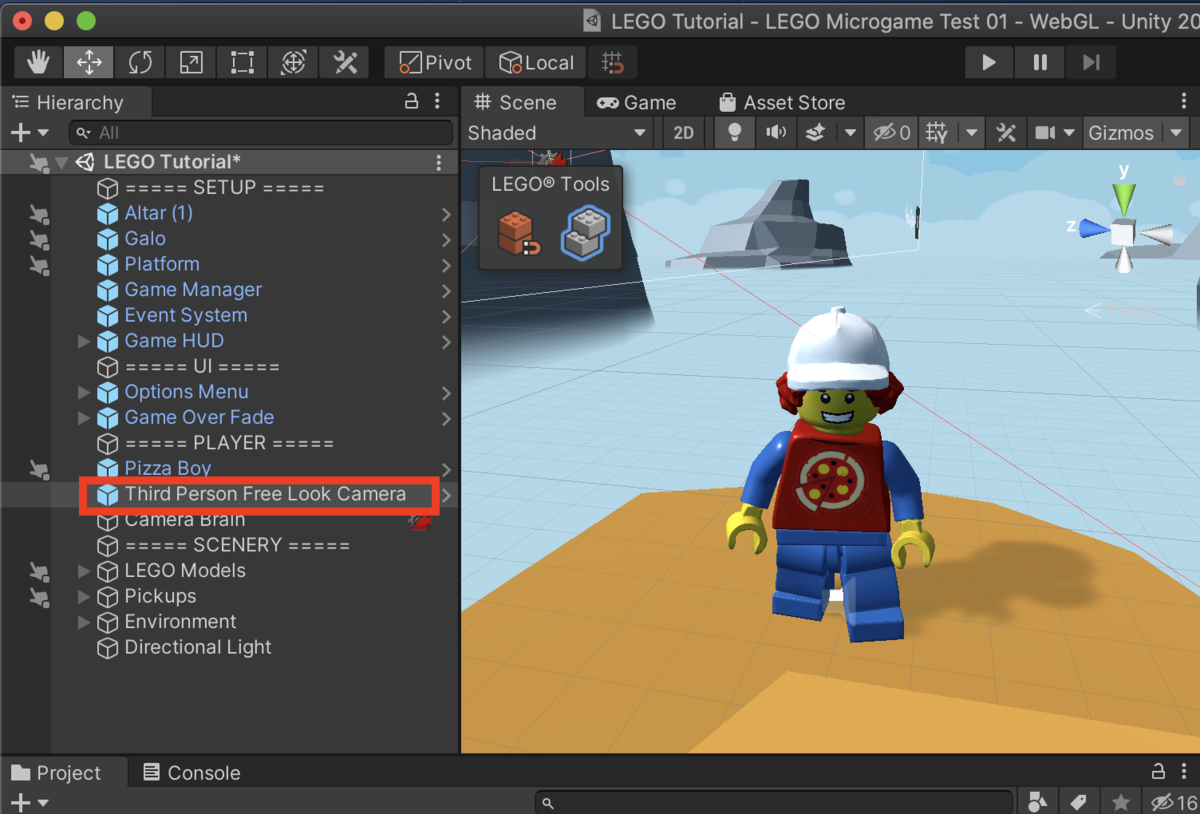The image size is (1200, 814).
Task: Filter Project search by type icon
Action: [x=1037, y=802]
